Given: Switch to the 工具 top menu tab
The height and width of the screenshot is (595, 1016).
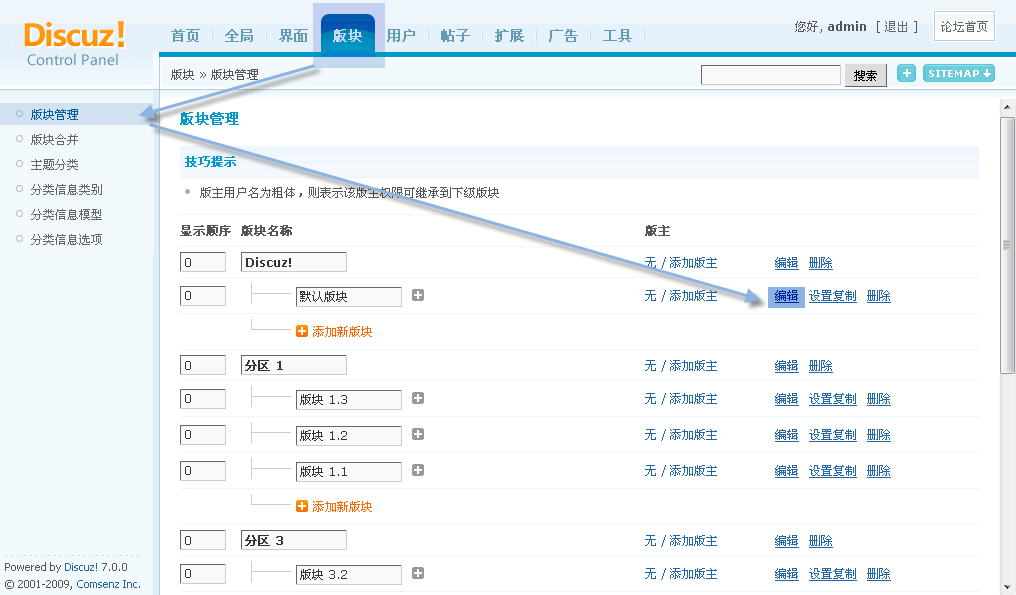Looking at the screenshot, I should (x=617, y=36).
